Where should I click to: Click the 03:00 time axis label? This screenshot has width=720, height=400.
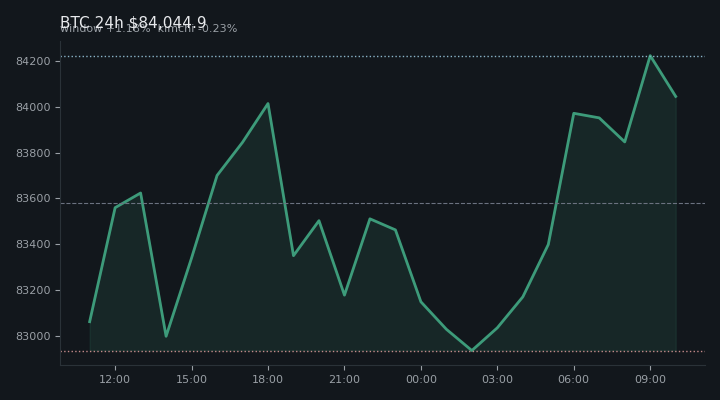pos(497,379)
